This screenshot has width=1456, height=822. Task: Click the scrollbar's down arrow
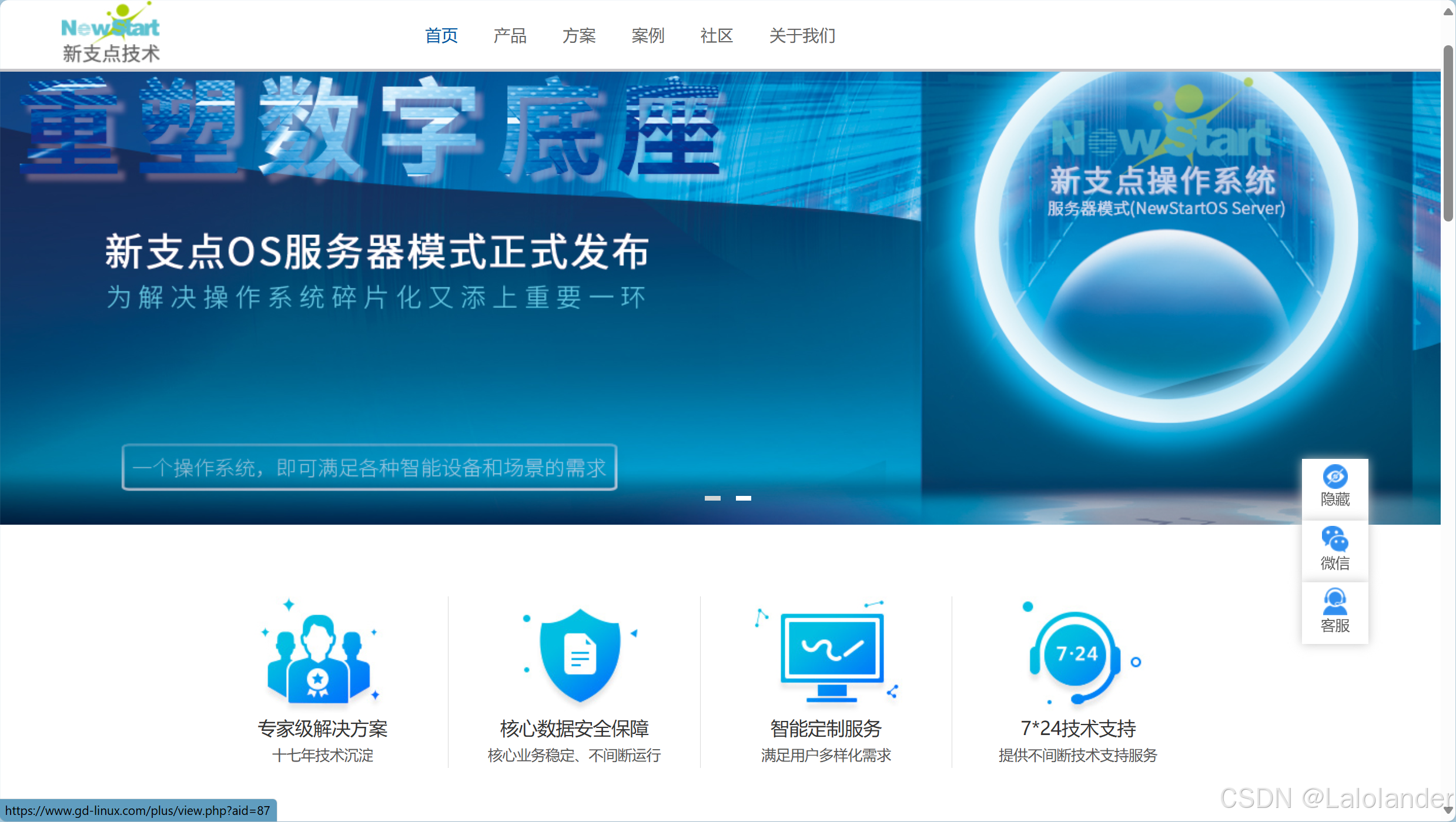pyautogui.click(x=1448, y=811)
